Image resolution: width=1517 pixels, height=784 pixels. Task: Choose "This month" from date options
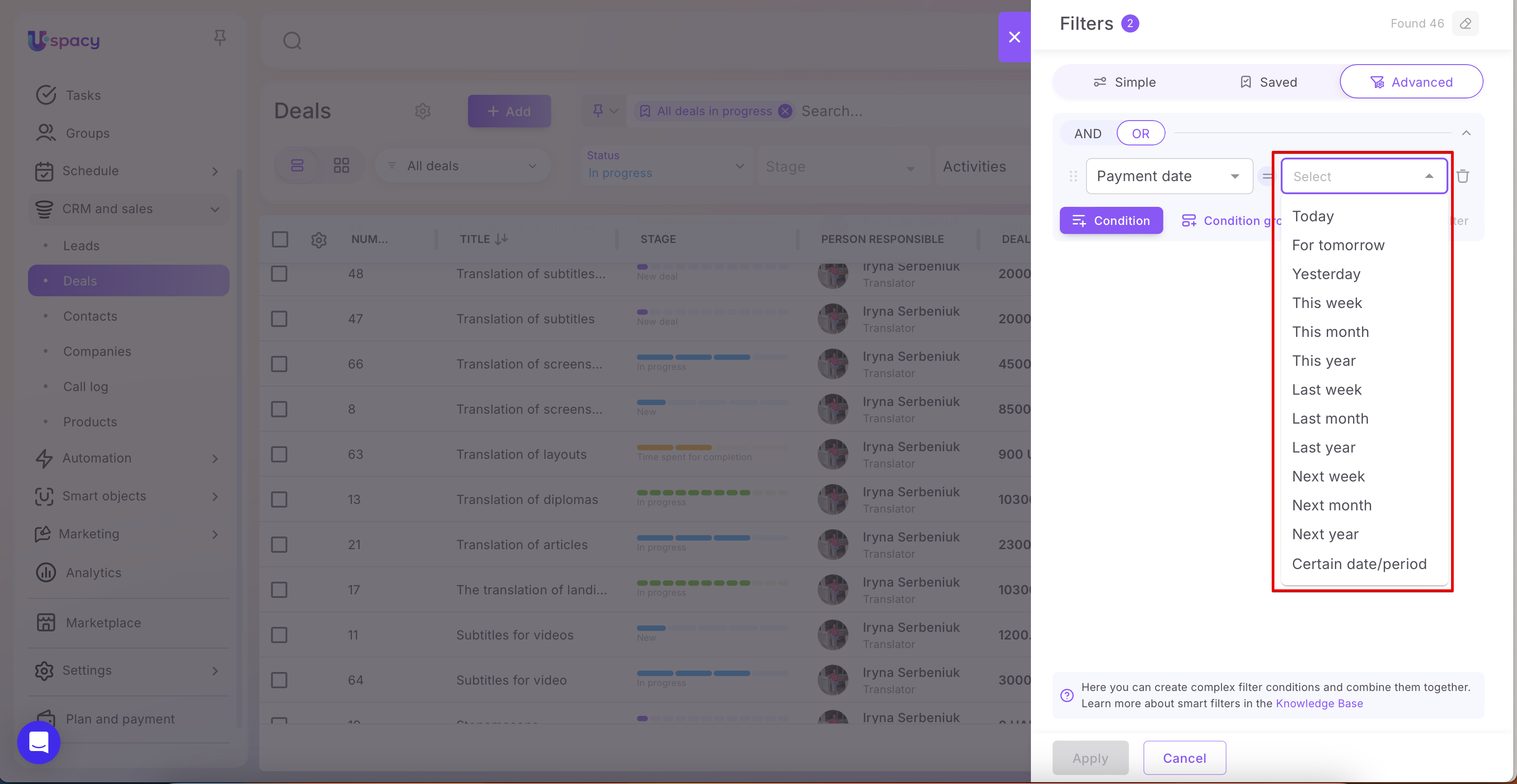click(x=1330, y=332)
